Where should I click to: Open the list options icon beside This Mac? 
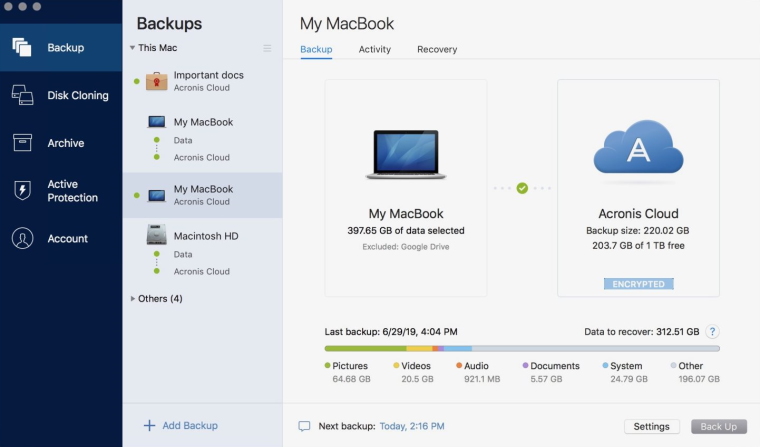point(267,48)
